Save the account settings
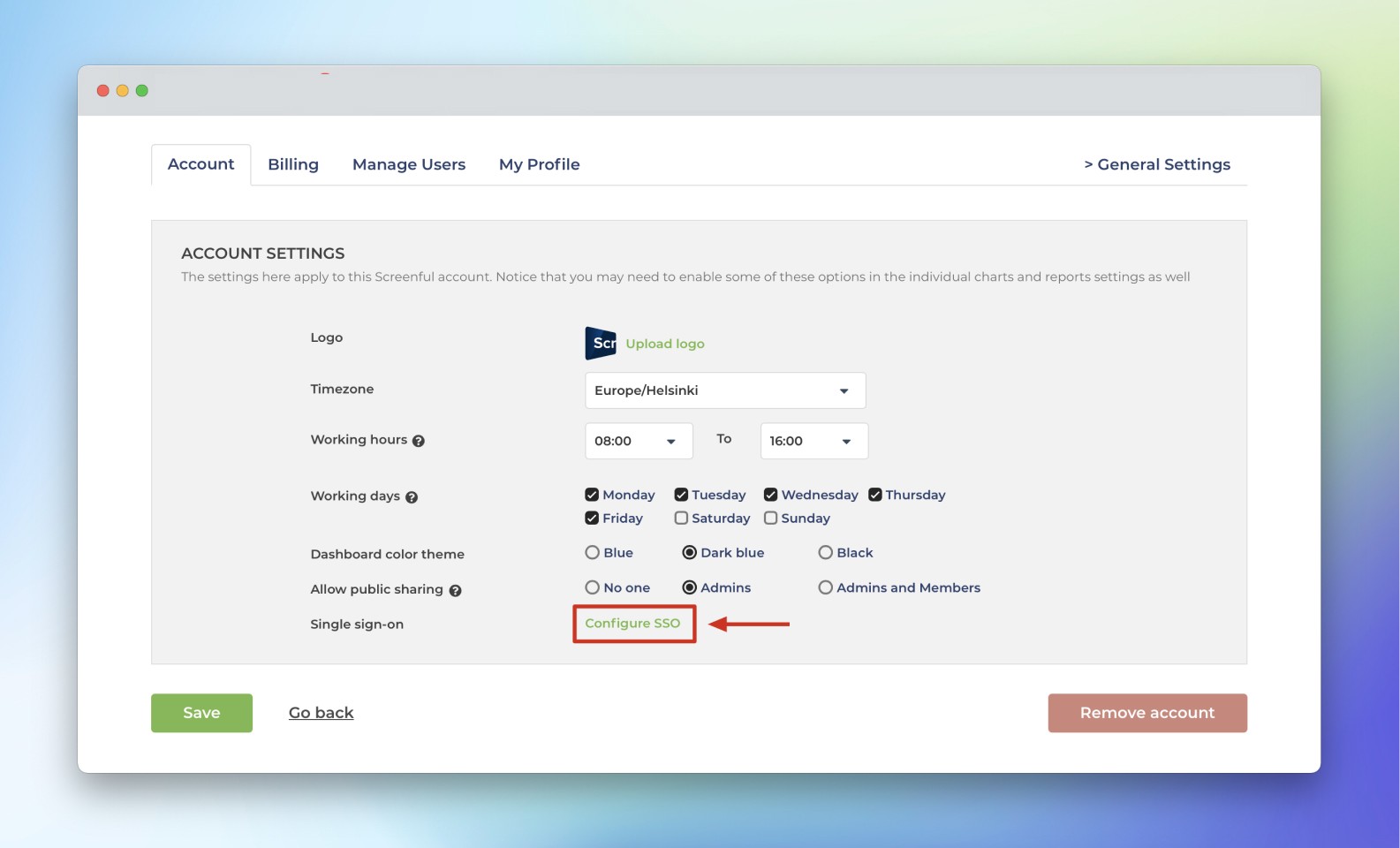1400x848 pixels. click(x=201, y=713)
